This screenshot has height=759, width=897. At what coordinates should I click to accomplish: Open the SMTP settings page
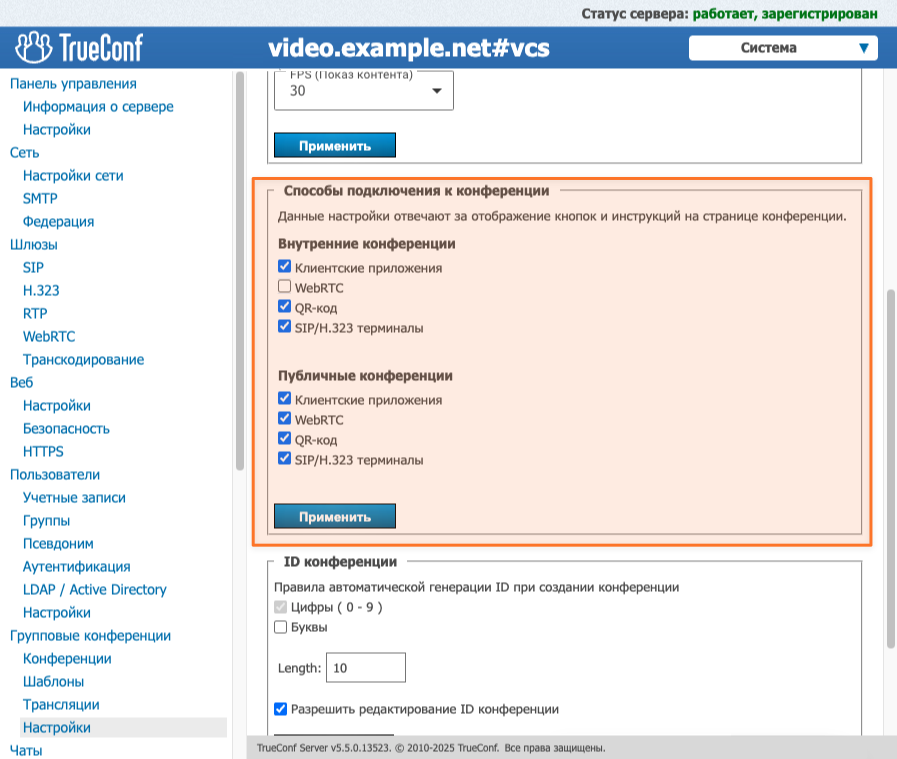coord(40,198)
